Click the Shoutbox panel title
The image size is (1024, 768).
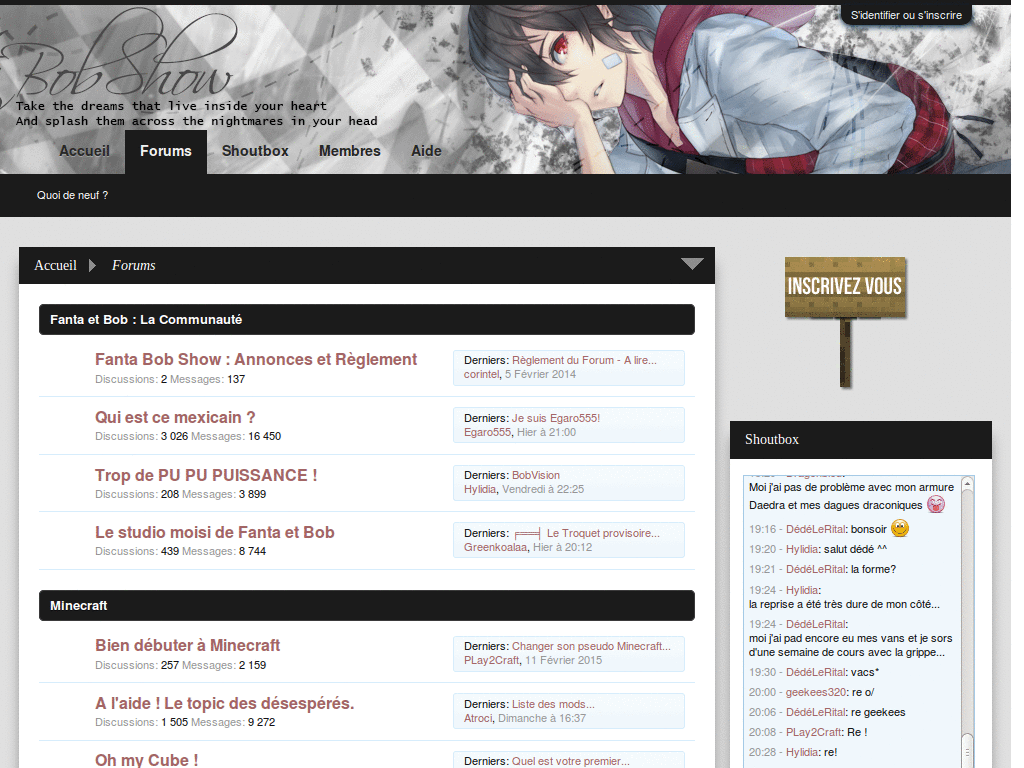pos(772,440)
